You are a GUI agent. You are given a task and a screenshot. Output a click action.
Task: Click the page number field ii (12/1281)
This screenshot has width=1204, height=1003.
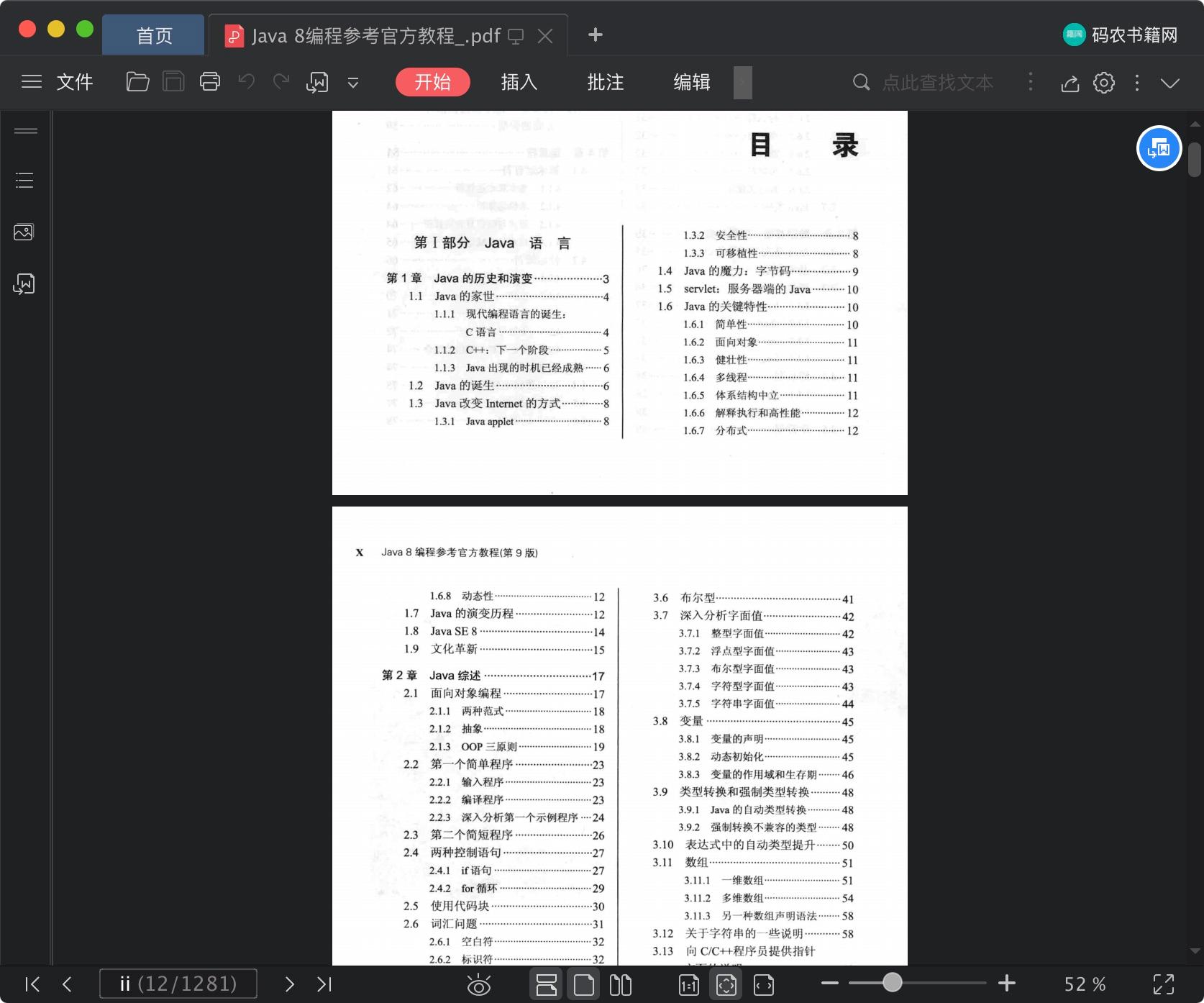pyautogui.click(x=178, y=984)
